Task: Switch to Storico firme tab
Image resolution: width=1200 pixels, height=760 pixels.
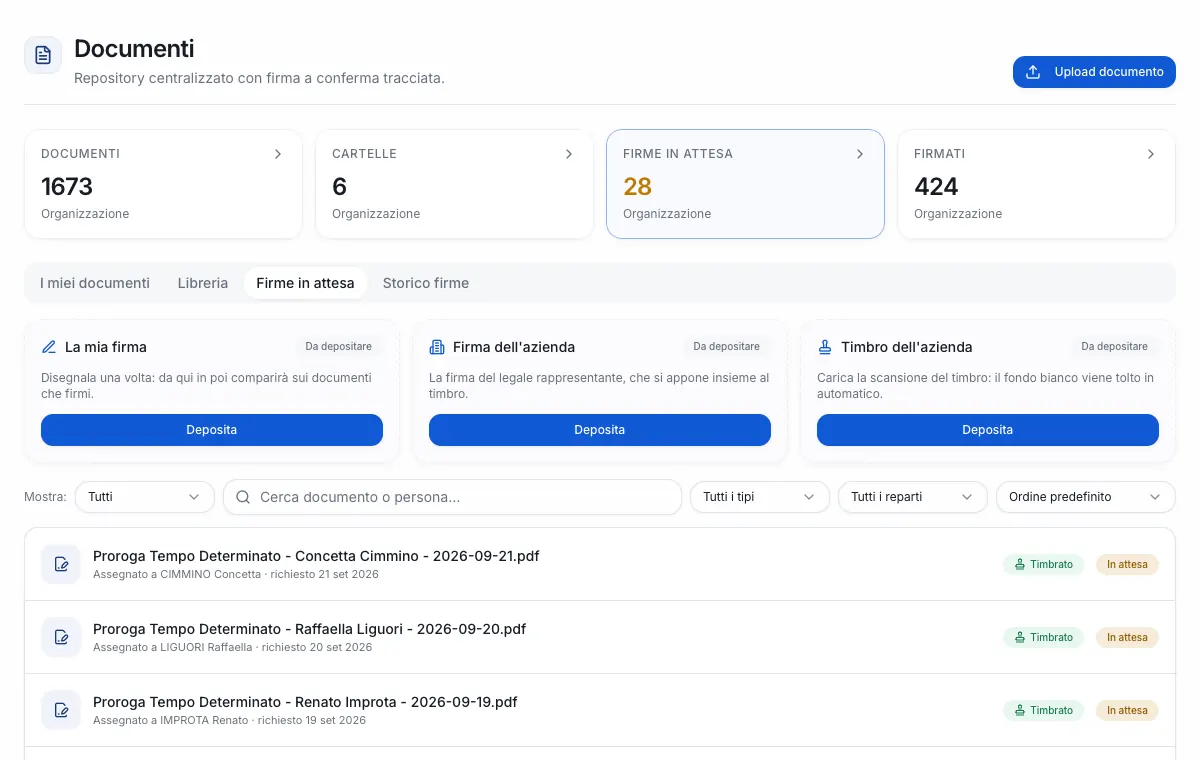Action: (x=426, y=283)
